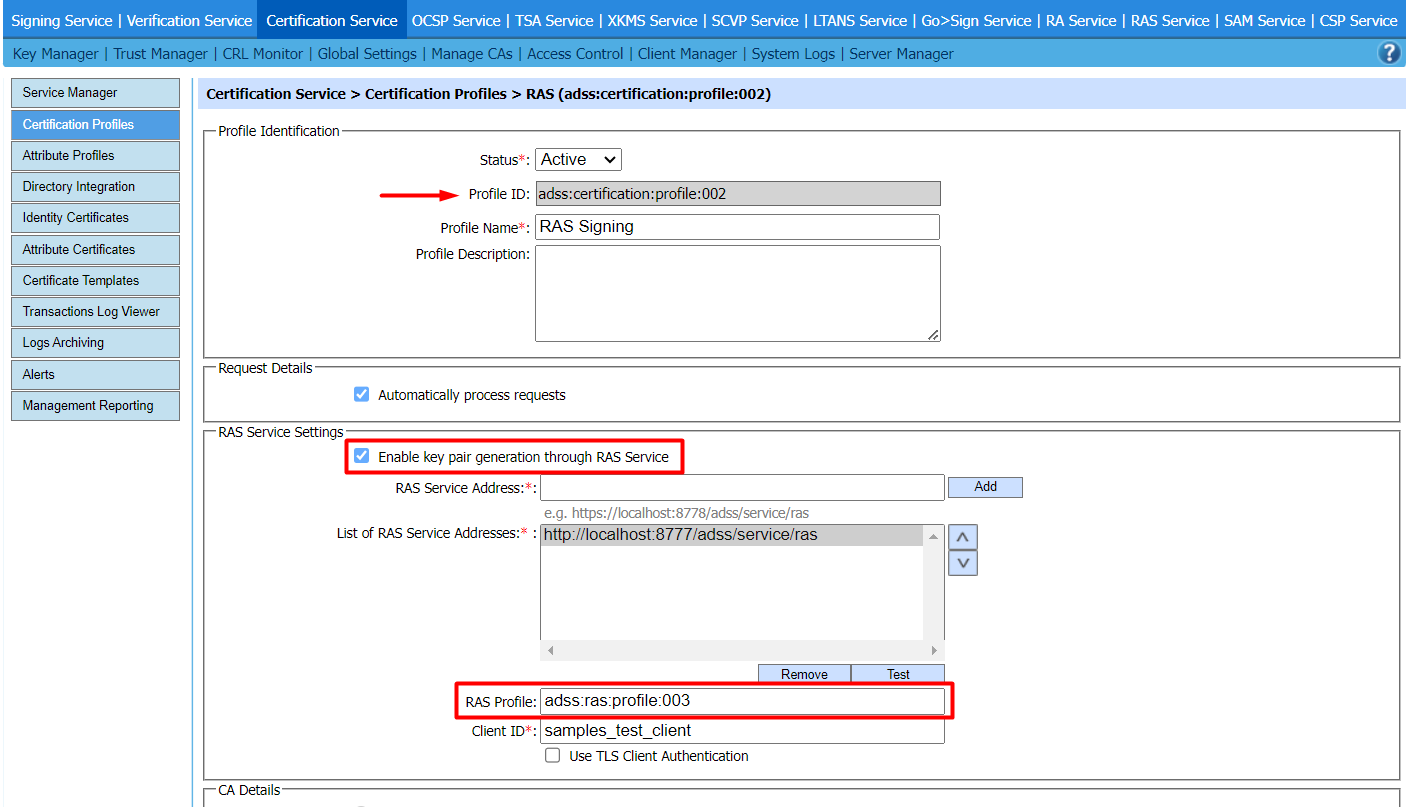Select localhost:8777 RAS service address entry

tap(680, 535)
